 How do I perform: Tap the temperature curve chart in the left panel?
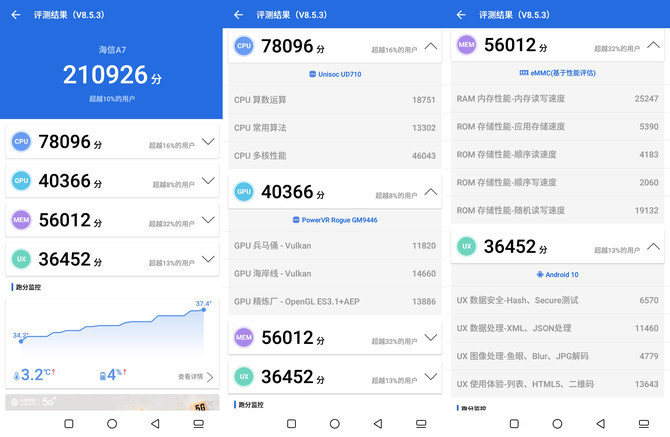pyautogui.click(x=112, y=329)
